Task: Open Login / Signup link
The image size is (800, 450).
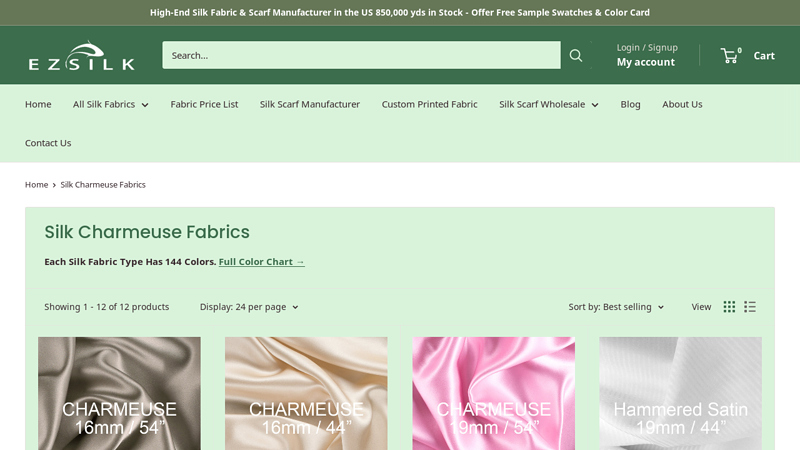Action: tap(647, 47)
